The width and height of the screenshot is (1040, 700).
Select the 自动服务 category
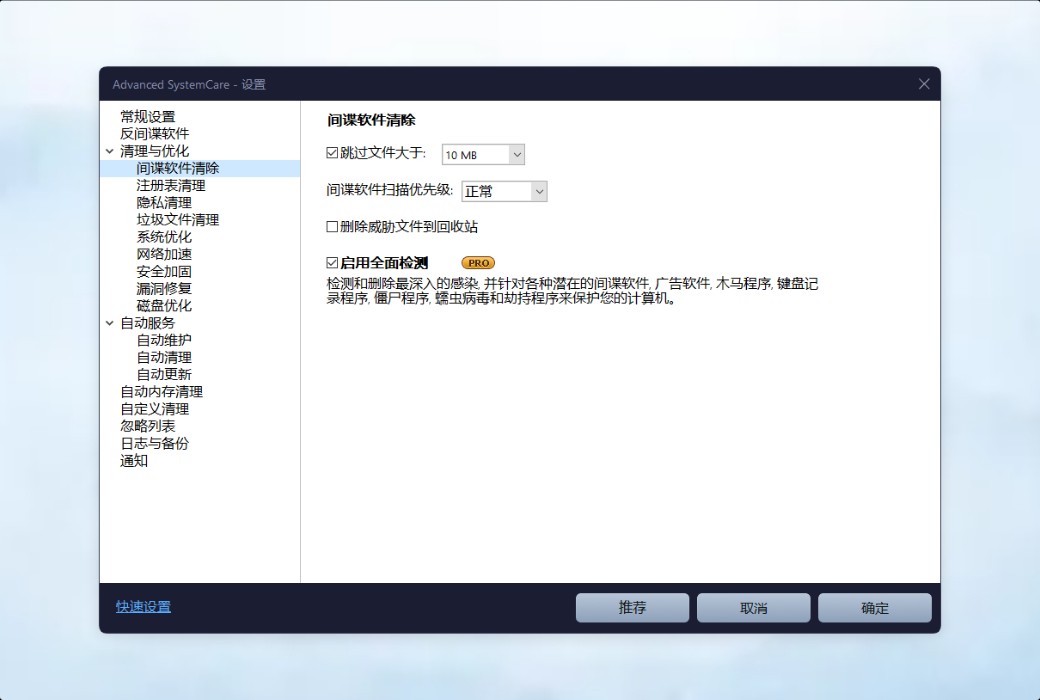148,323
